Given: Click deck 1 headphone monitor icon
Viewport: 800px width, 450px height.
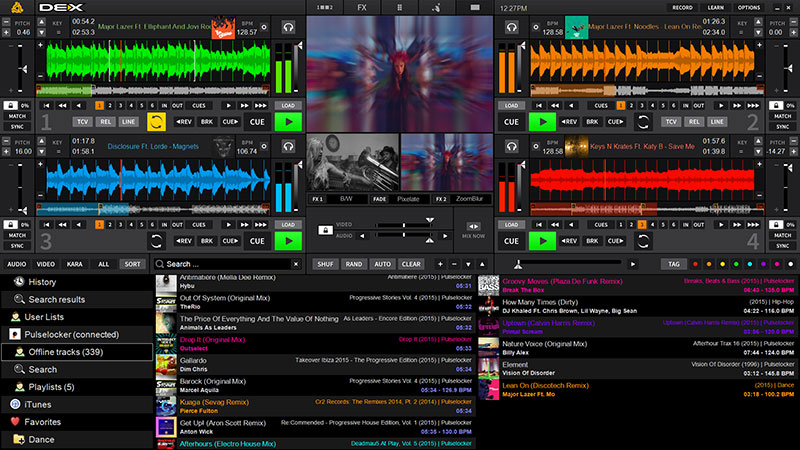Looking at the screenshot, I should (x=289, y=28).
